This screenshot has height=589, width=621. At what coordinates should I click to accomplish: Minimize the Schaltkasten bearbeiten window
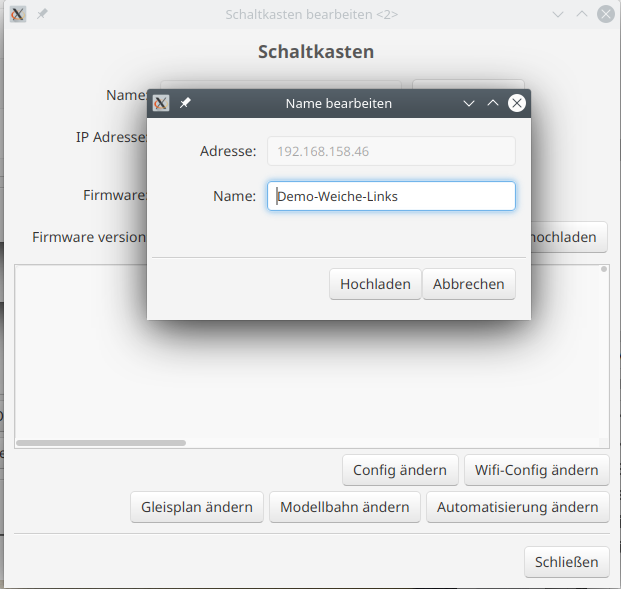(x=559, y=15)
